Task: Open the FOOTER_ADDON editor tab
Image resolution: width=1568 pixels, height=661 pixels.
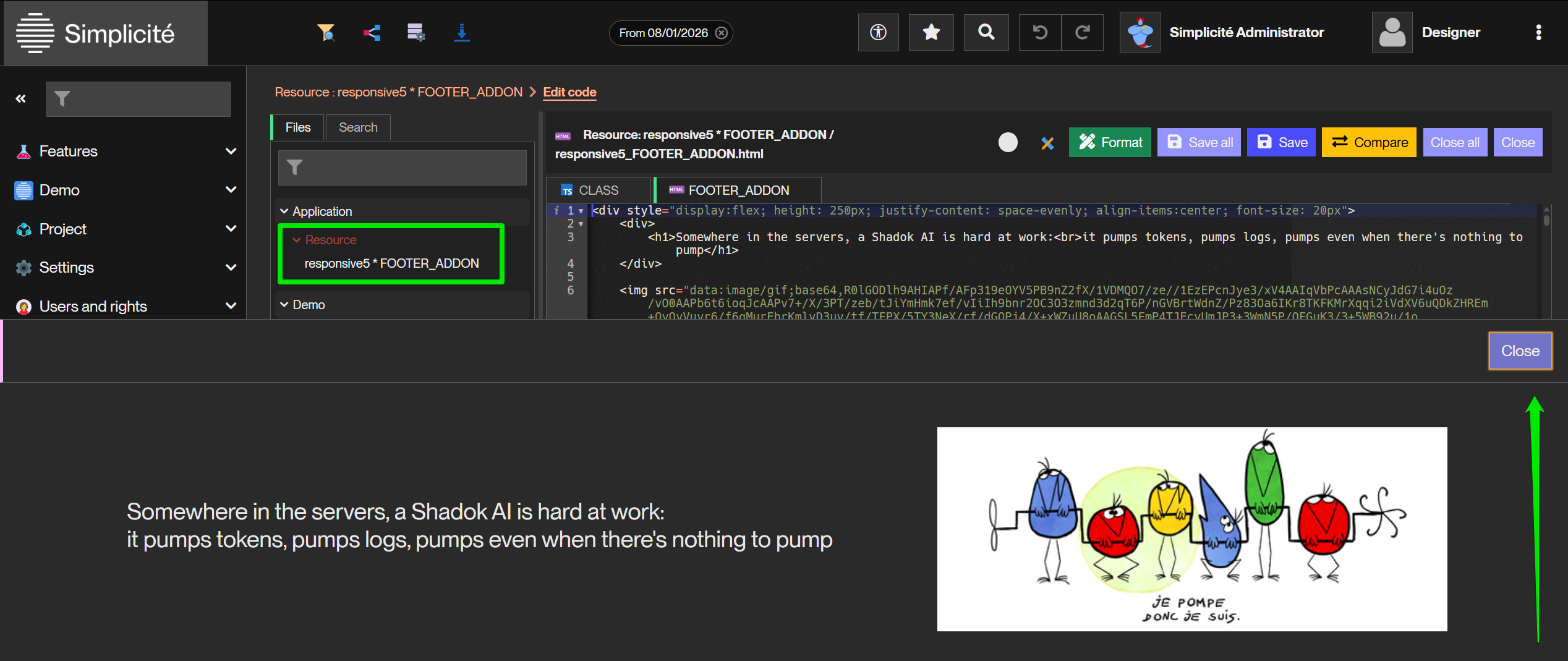Action: (x=738, y=190)
